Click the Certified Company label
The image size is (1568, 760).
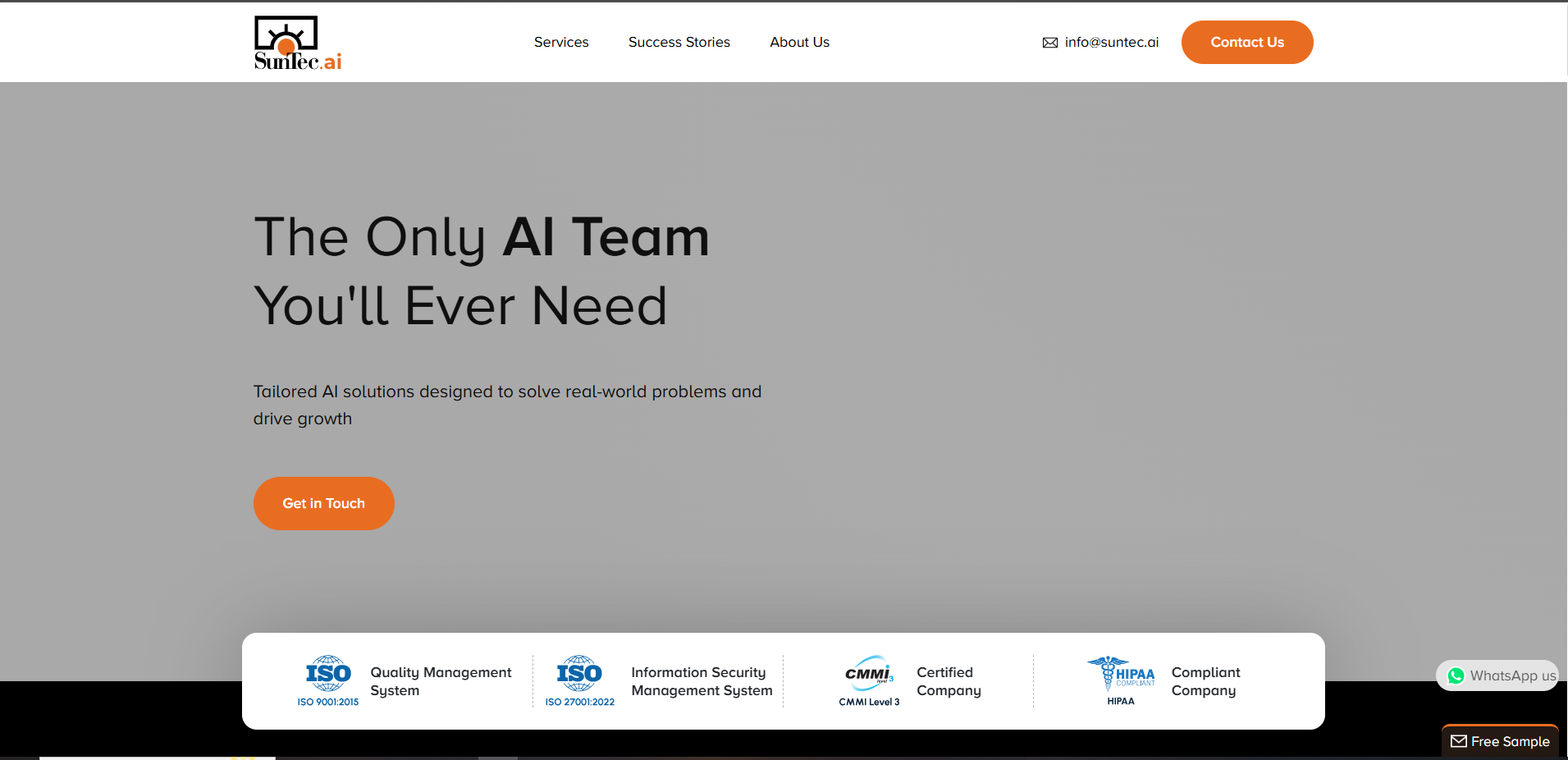tap(949, 681)
